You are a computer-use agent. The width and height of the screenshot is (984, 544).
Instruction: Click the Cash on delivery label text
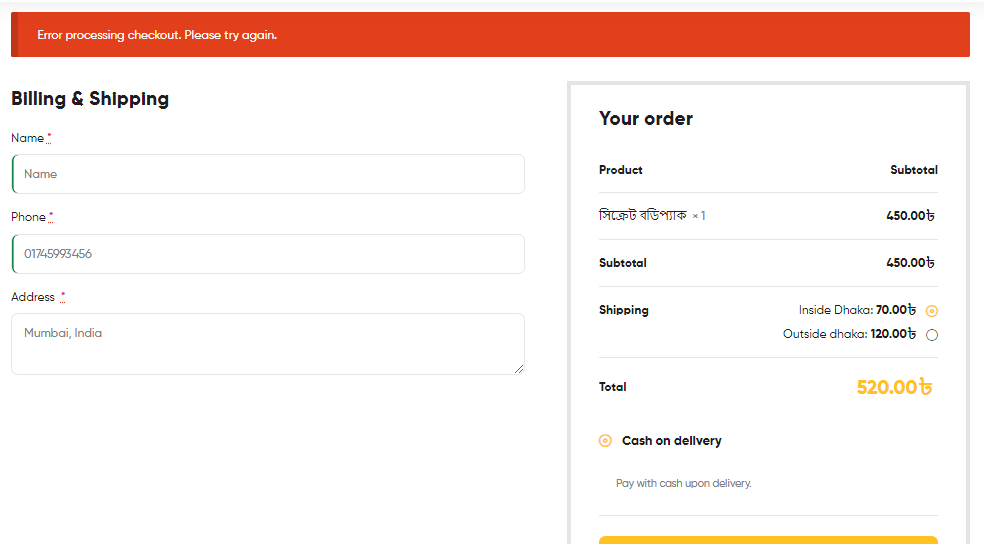point(671,440)
